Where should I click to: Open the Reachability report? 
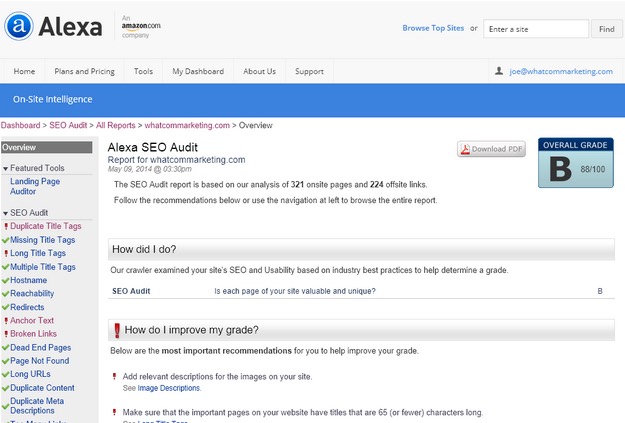(32, 294)
